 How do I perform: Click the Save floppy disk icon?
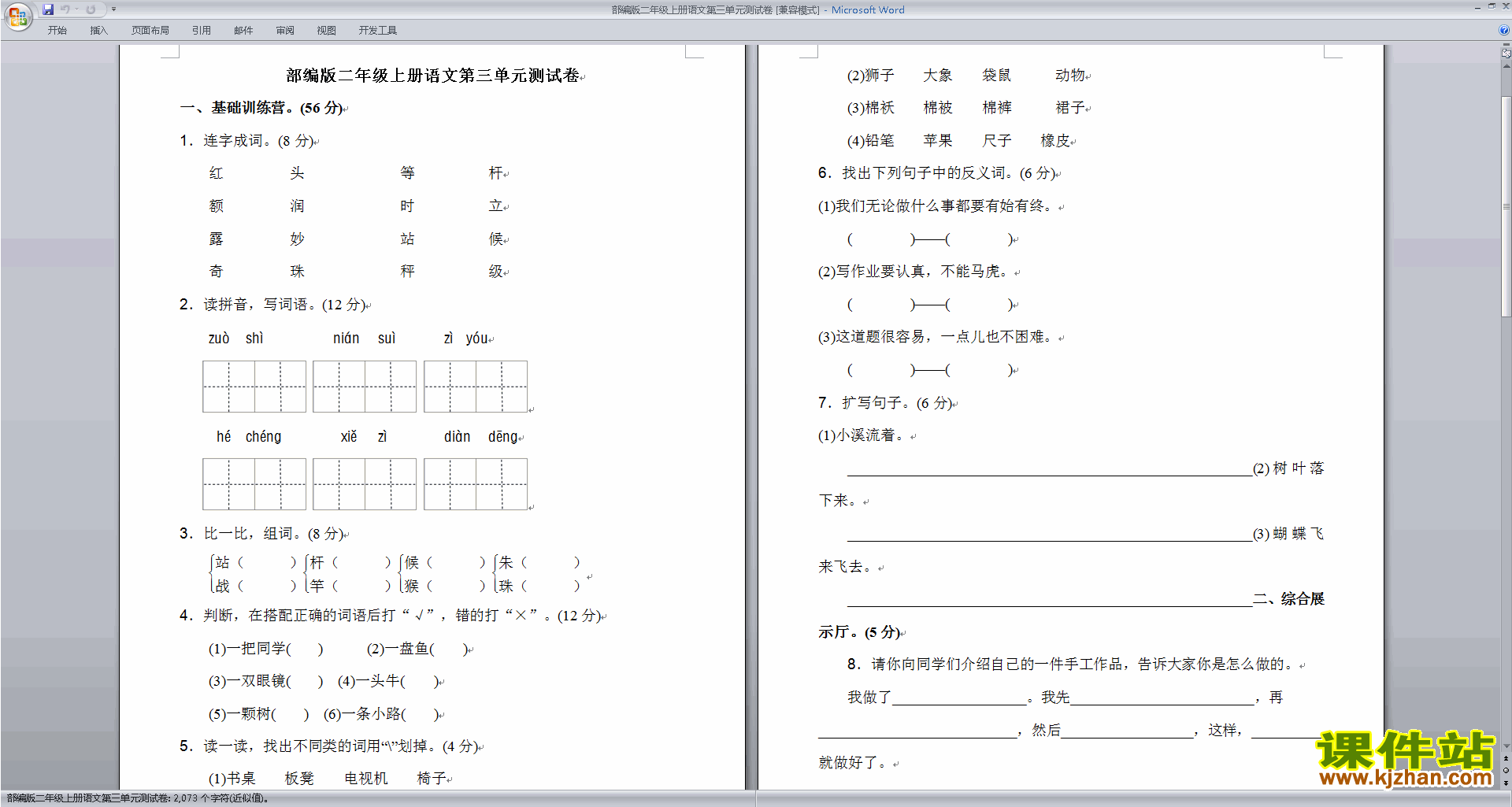(x=48, y=9)
